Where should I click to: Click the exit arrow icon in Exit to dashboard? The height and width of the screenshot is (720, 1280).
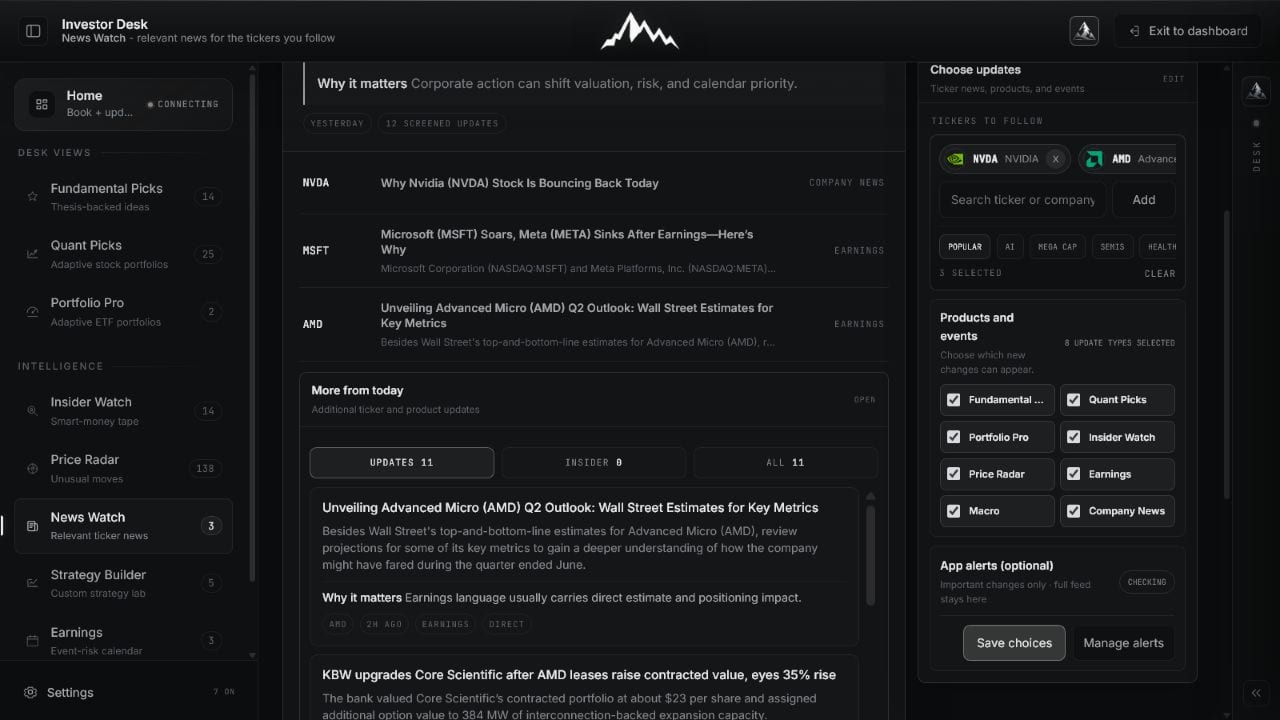(1134, 31)
